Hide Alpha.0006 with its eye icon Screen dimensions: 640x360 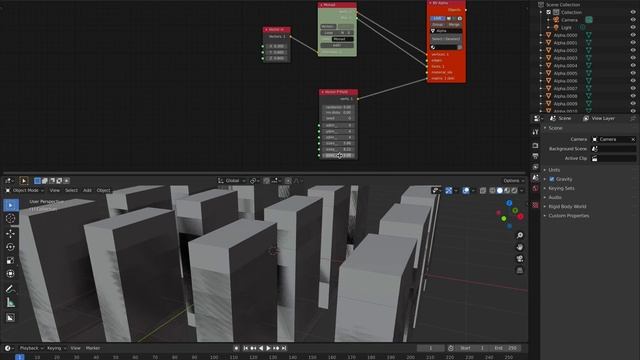(633, 81)
